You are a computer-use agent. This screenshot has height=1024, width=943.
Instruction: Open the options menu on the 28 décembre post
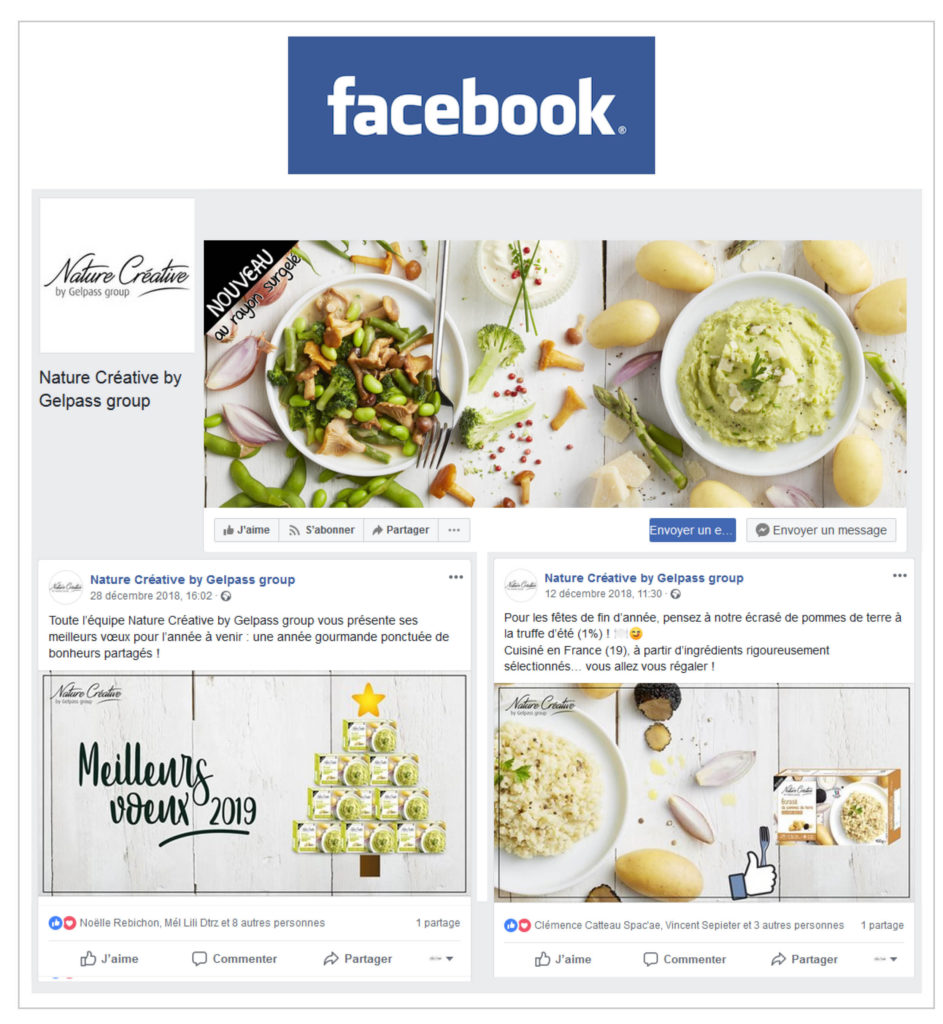[456, 577]
